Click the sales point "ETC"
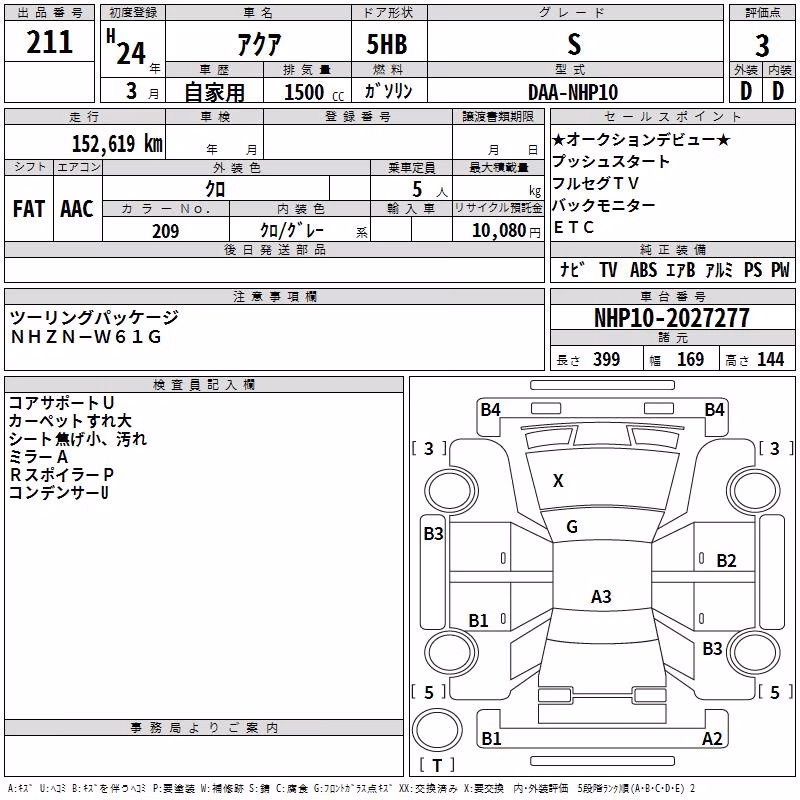Screen dimensions: 800x800 (x=574, y=227)
